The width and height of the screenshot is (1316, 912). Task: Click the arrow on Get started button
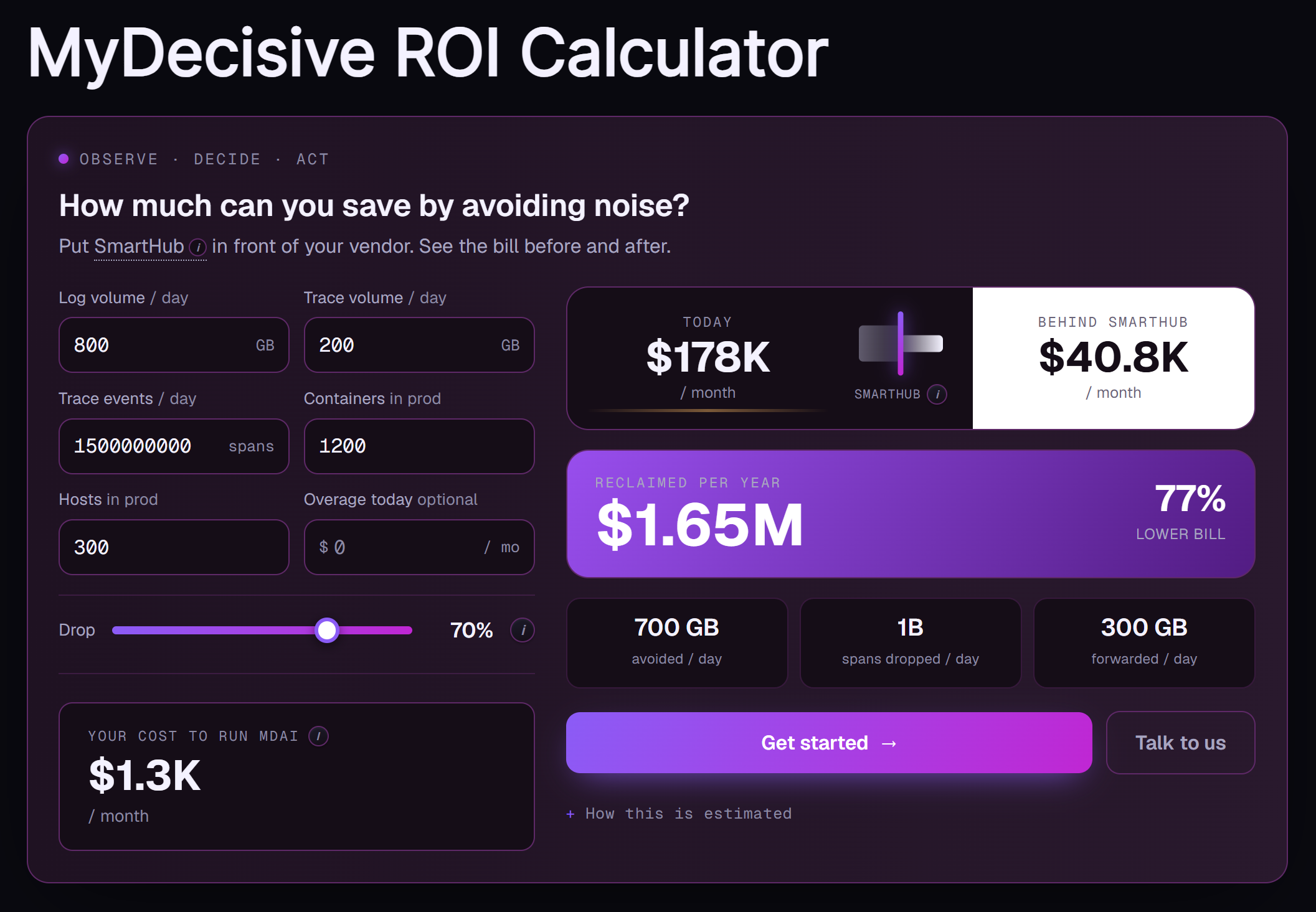tap(889, 743)
